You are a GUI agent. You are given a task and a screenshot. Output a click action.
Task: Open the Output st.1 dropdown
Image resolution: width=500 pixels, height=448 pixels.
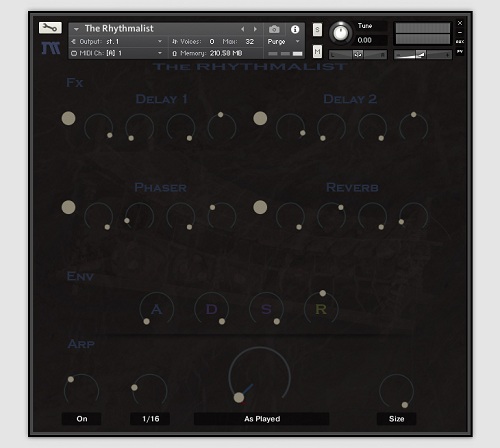tap(160, 41)
